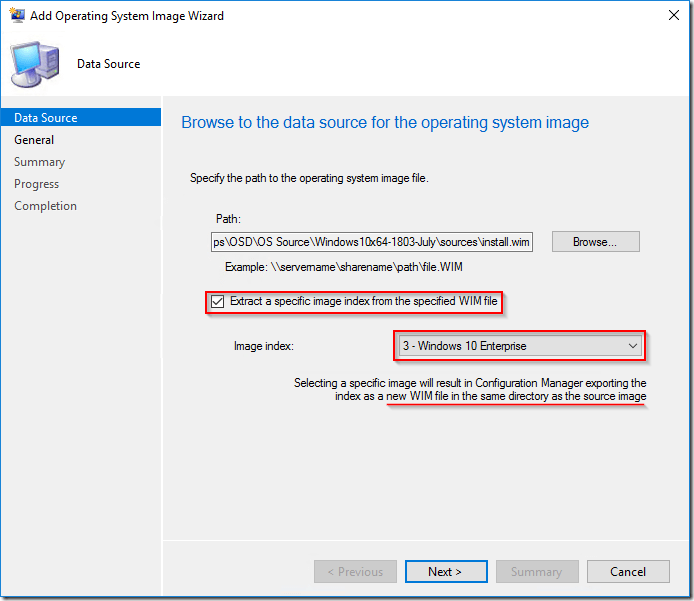Click the 'Browse to the data source' heading
694x601 pixels.
tap(385, 123)
